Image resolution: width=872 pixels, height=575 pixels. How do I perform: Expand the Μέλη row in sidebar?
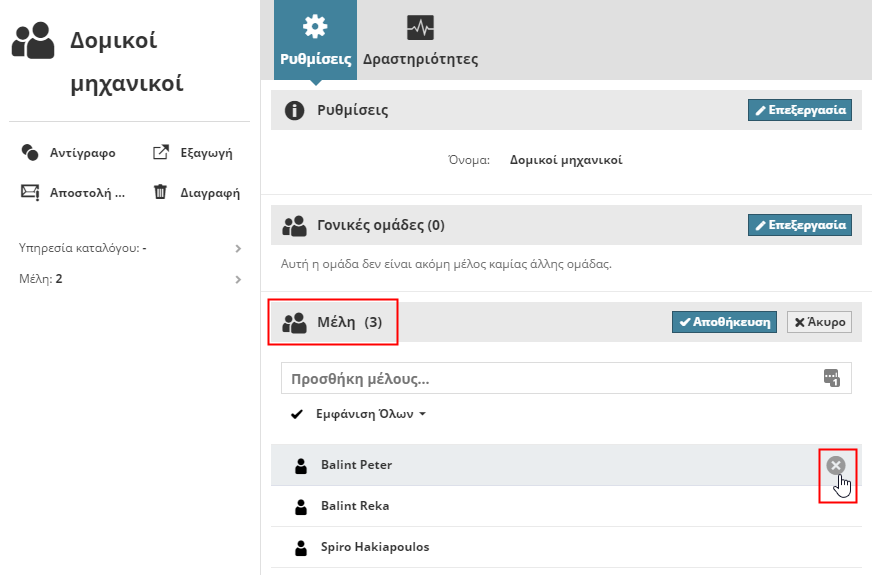click(238, 279)
